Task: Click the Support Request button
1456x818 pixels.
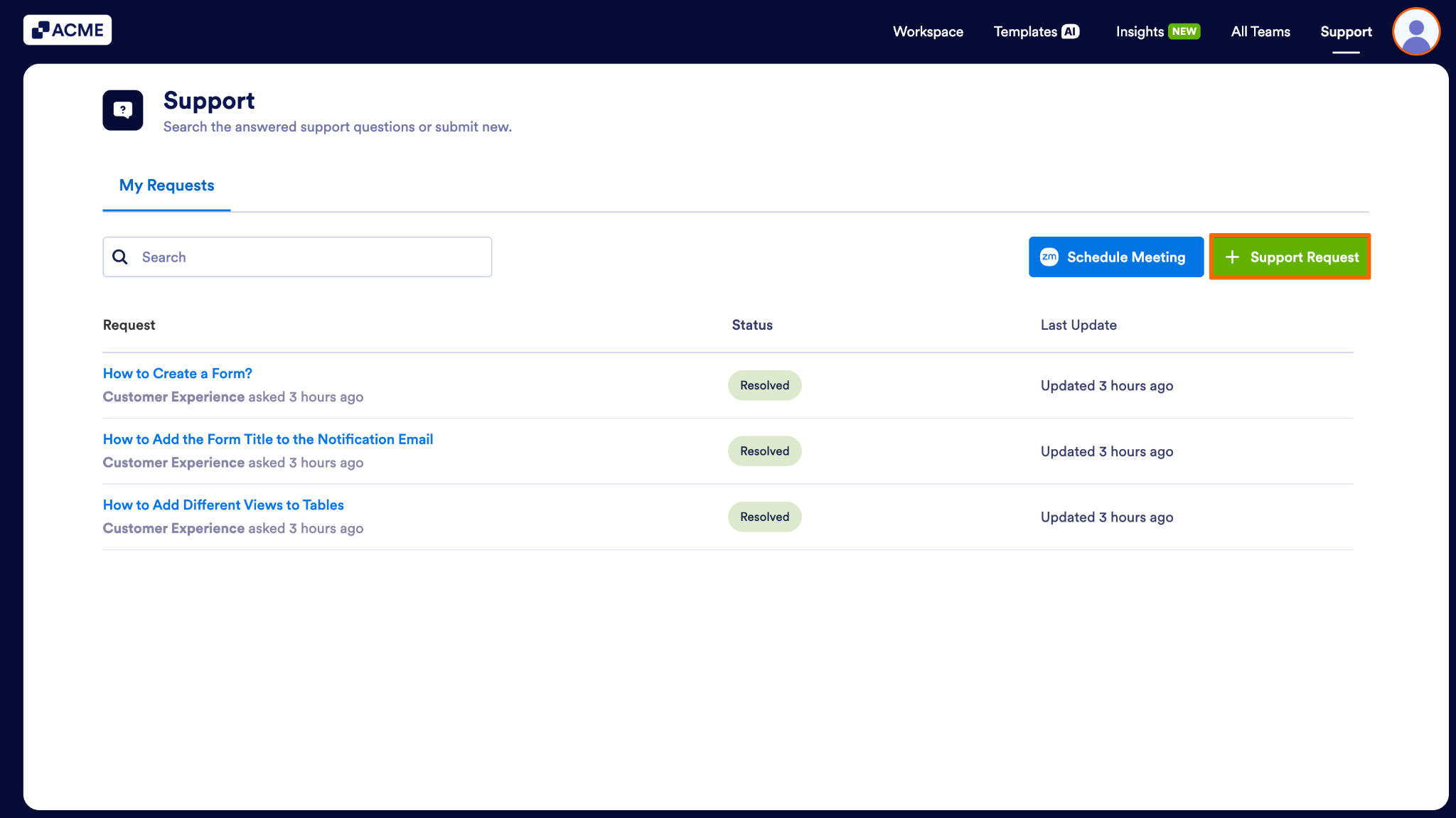Action: (1290, 257)
